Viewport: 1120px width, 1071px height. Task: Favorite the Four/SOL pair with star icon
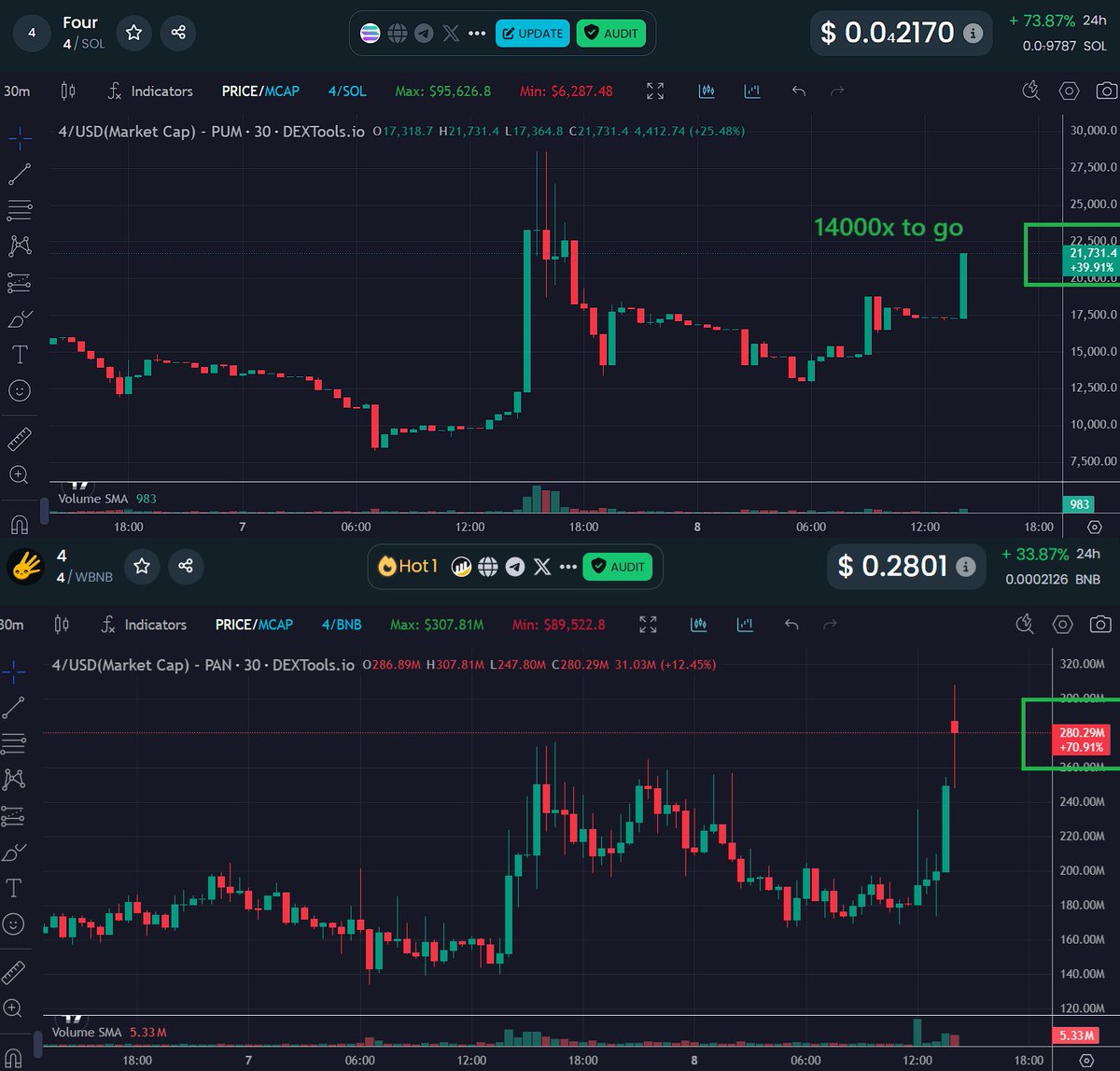[133, 33]
